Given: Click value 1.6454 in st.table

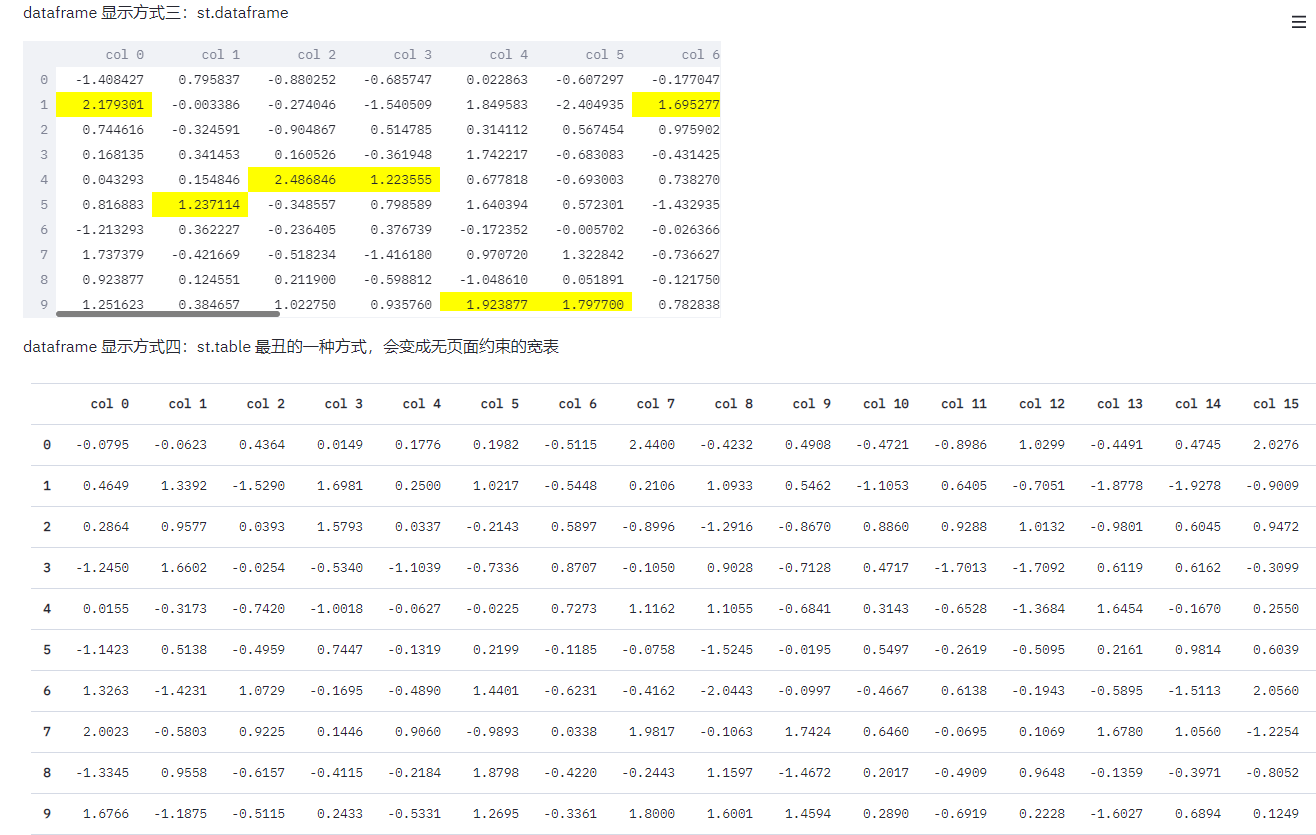Looking at the screenshot, I should (x=1119, y=609).
